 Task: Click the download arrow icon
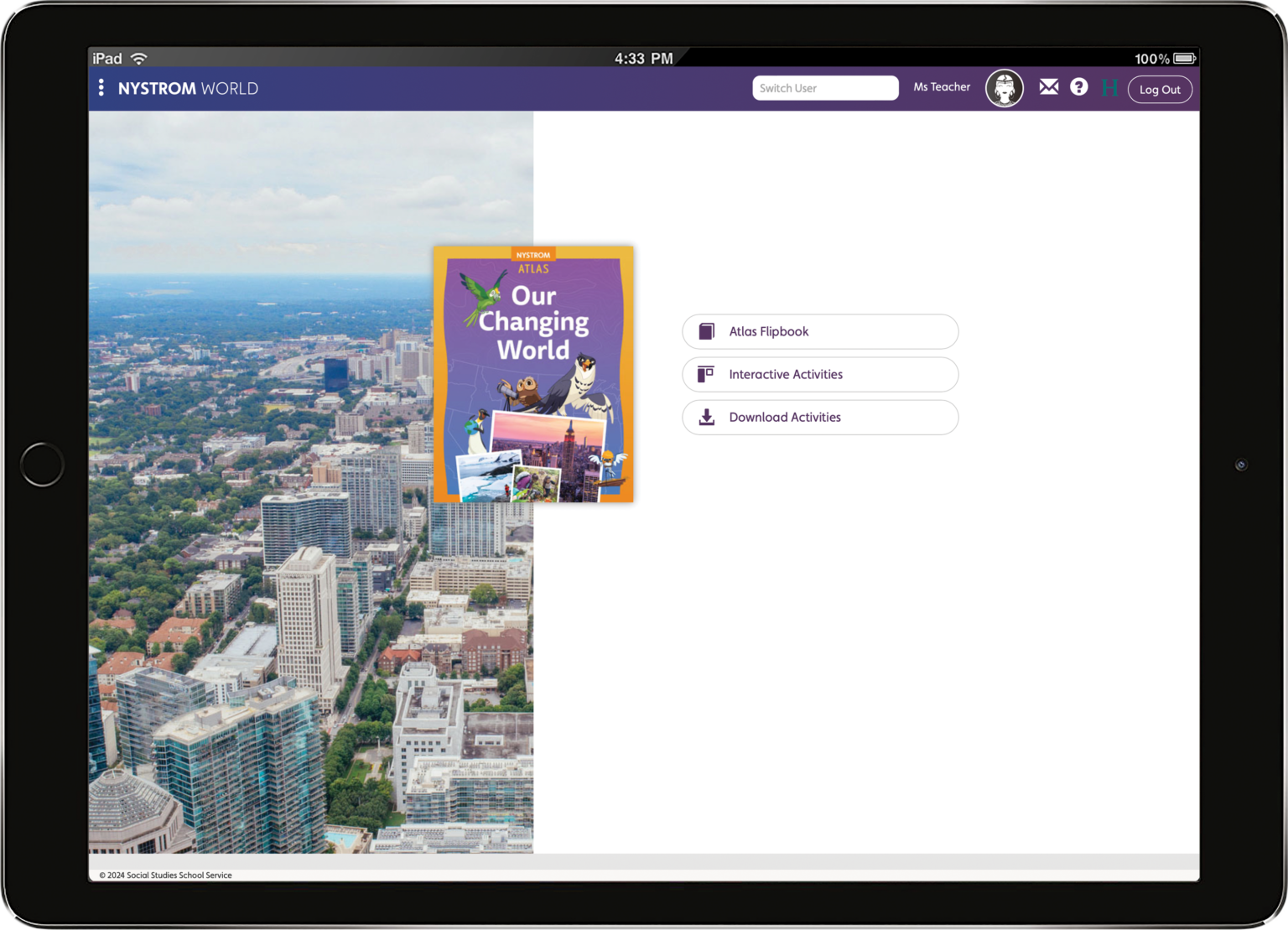[x=707, y=418]
